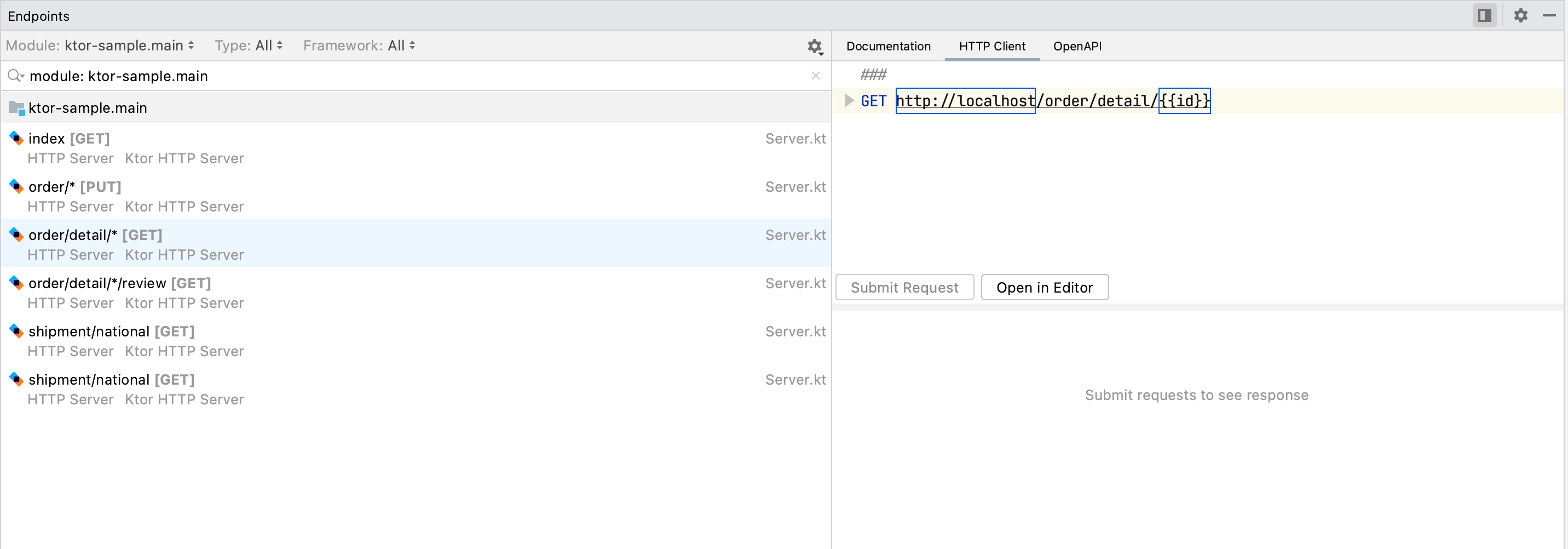Click 'Ktor HTTP Server' label under index
Screen dimensions: 1568x549
coord(185,158)
